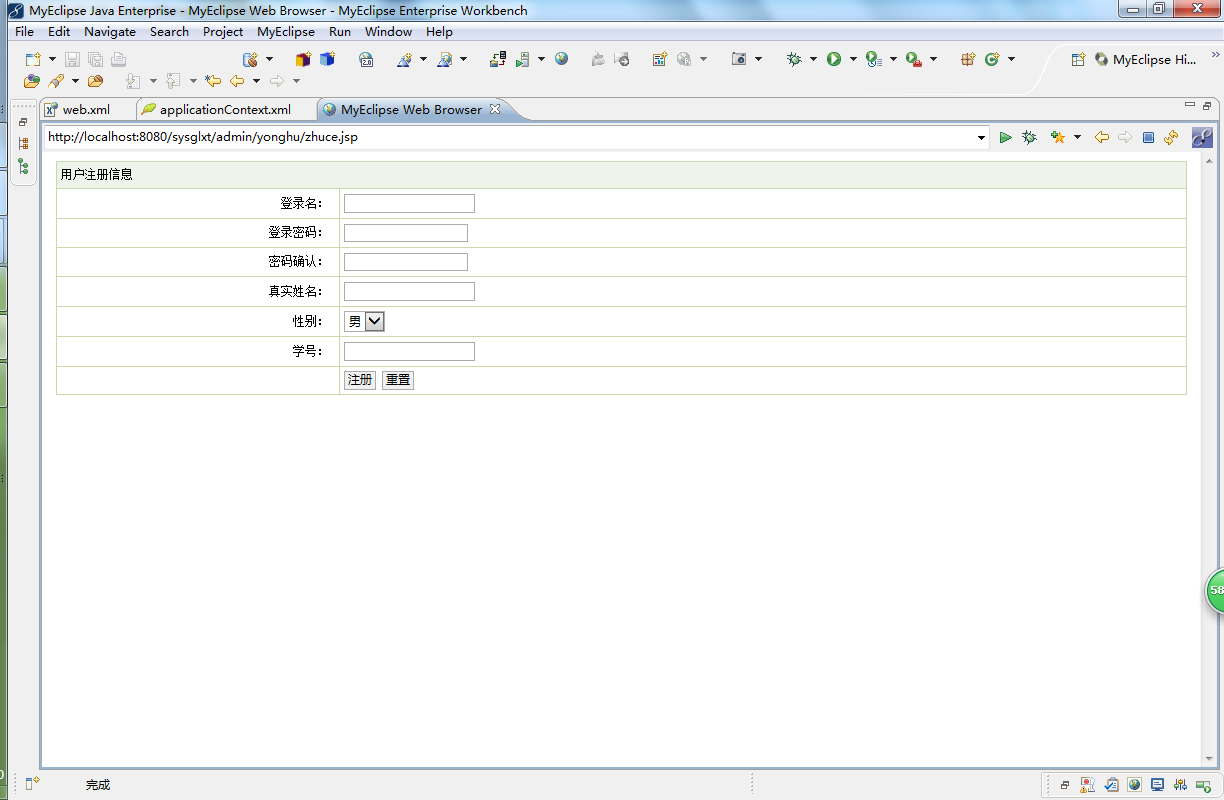This screenshot has height=800, width=1224.
Task: Click the Open Perspective icon
Action: tap(1078, 60)
